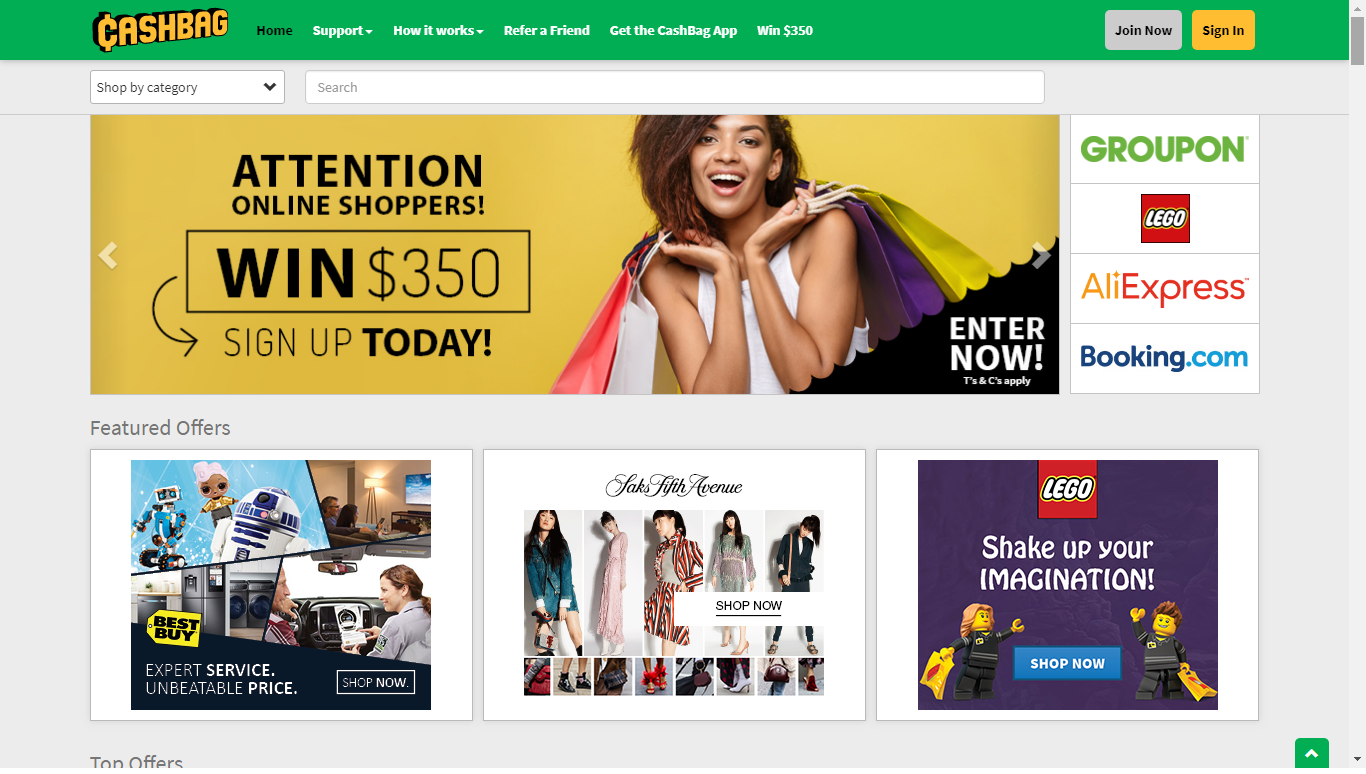This screenshot has width=1366, height=774.
Task: Click the Join Now button
Action: [x=1143, y=30]
